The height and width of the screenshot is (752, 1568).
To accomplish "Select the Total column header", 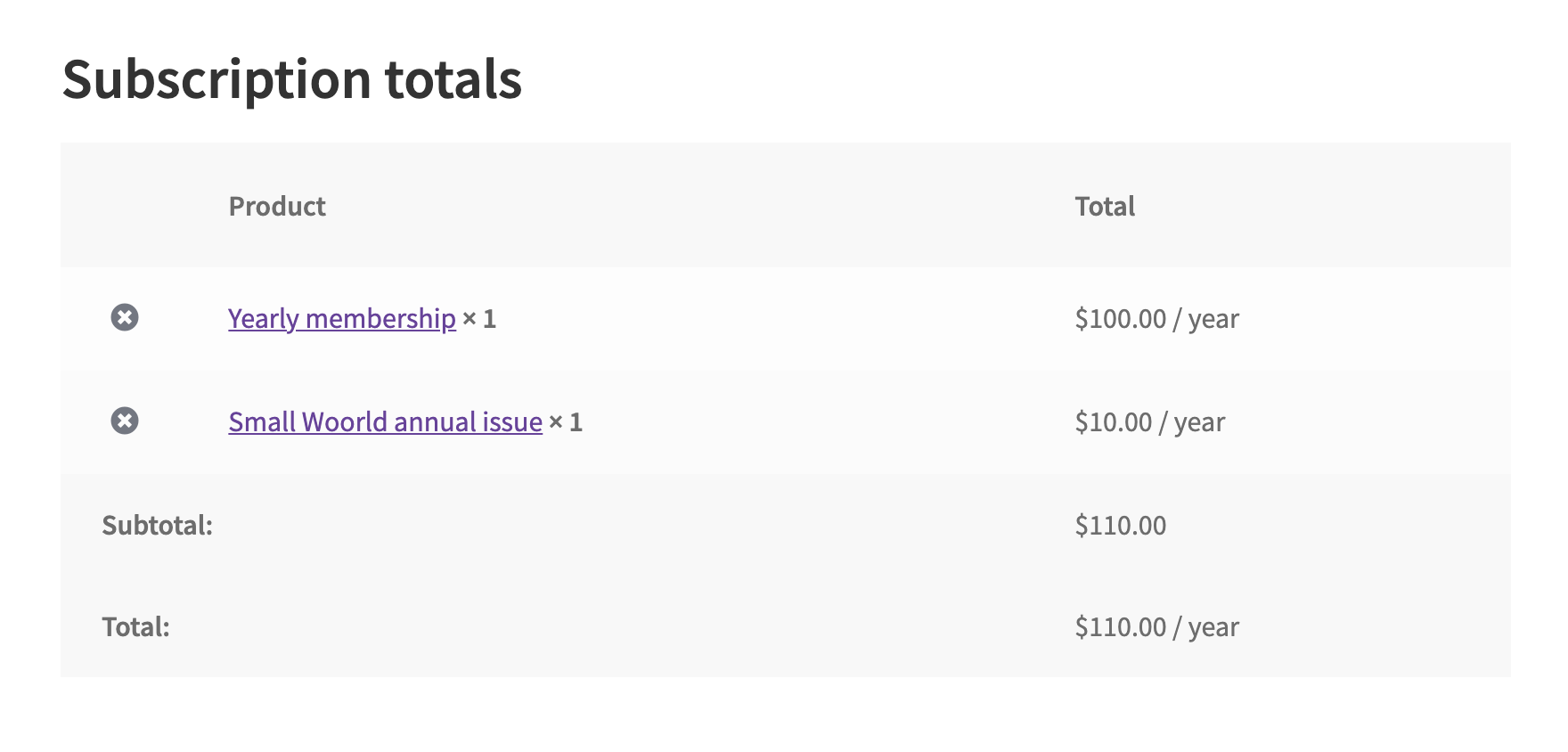I will tap(1106, 206).
